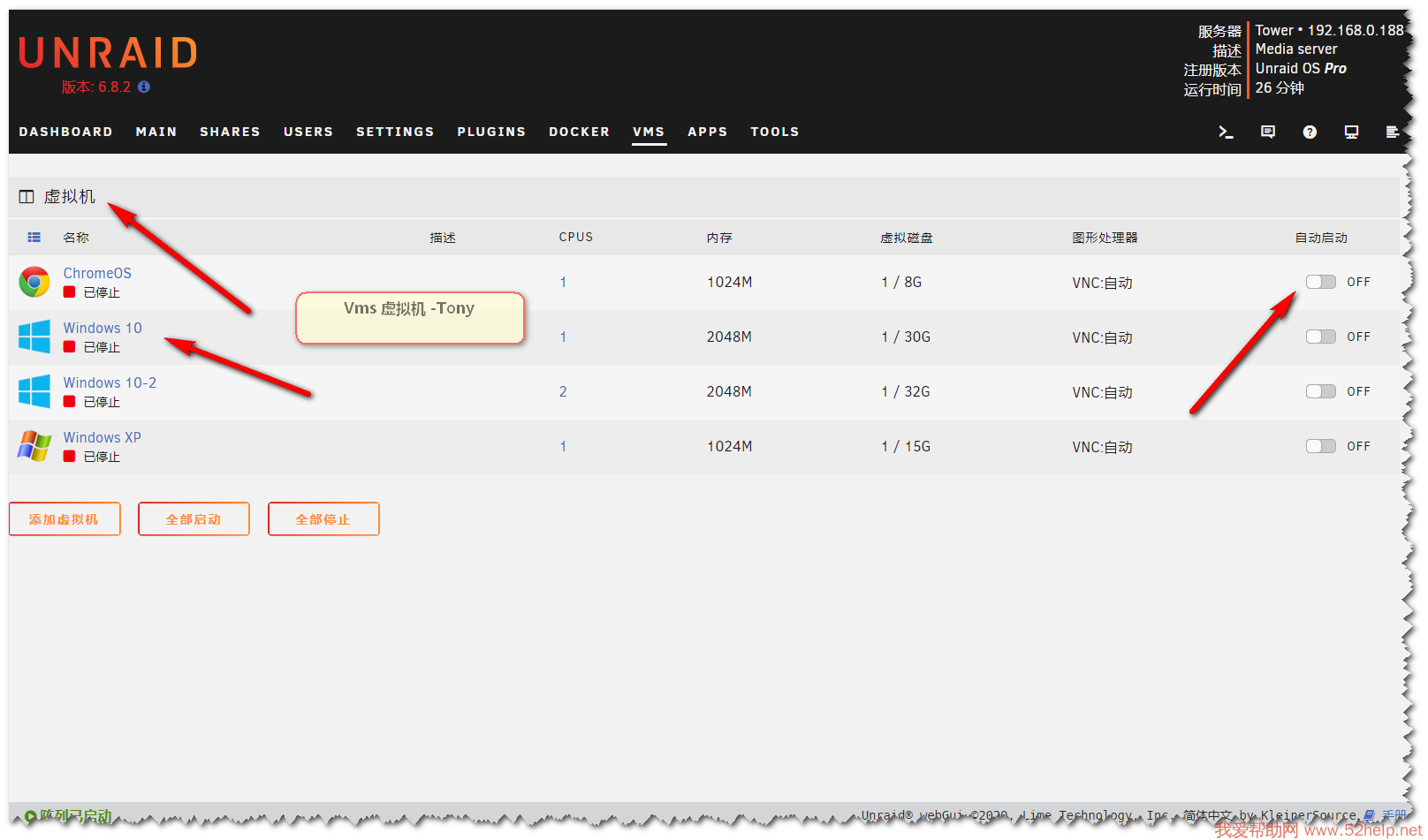Toggle autostart for Windows 10 VM
The height and width of the screenshot is (840, 1428).
pos(1320,337)
